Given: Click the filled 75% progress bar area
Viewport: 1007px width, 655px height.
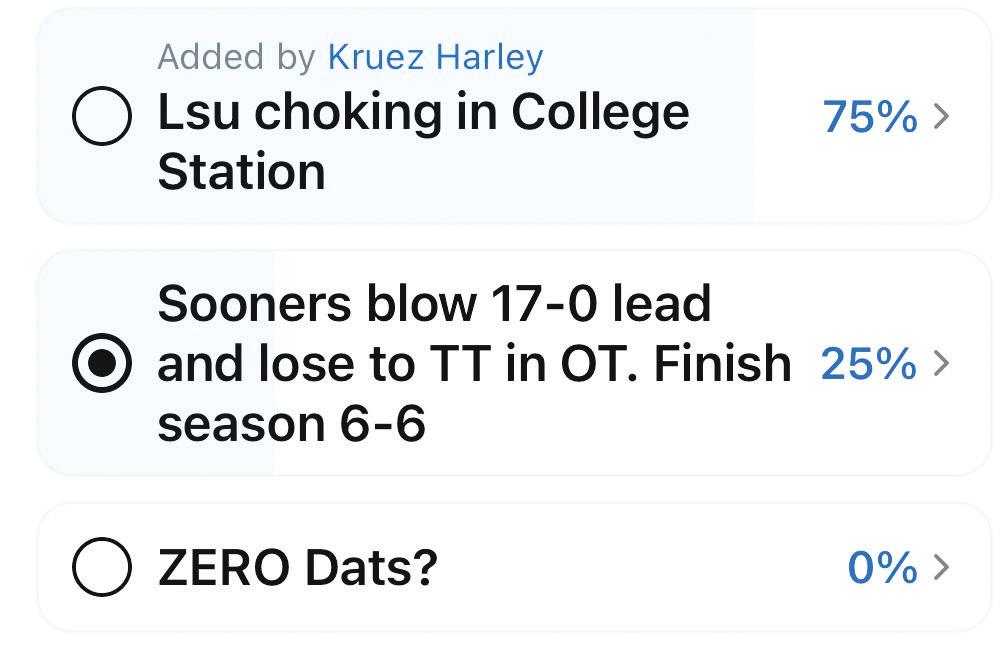Looking at the screenshot, I should (600, 190).
